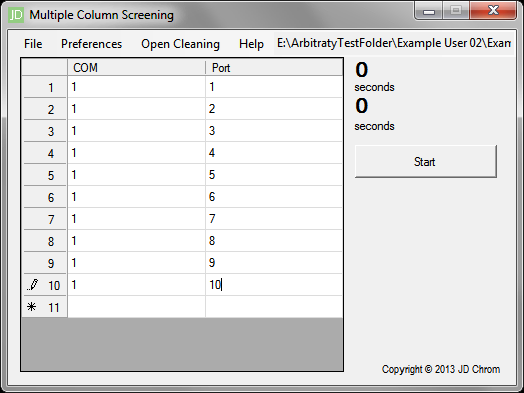This screenshot has width=524, height=393.
Task: Click the empty Port cell in row 11
Action: click(274, 307)
